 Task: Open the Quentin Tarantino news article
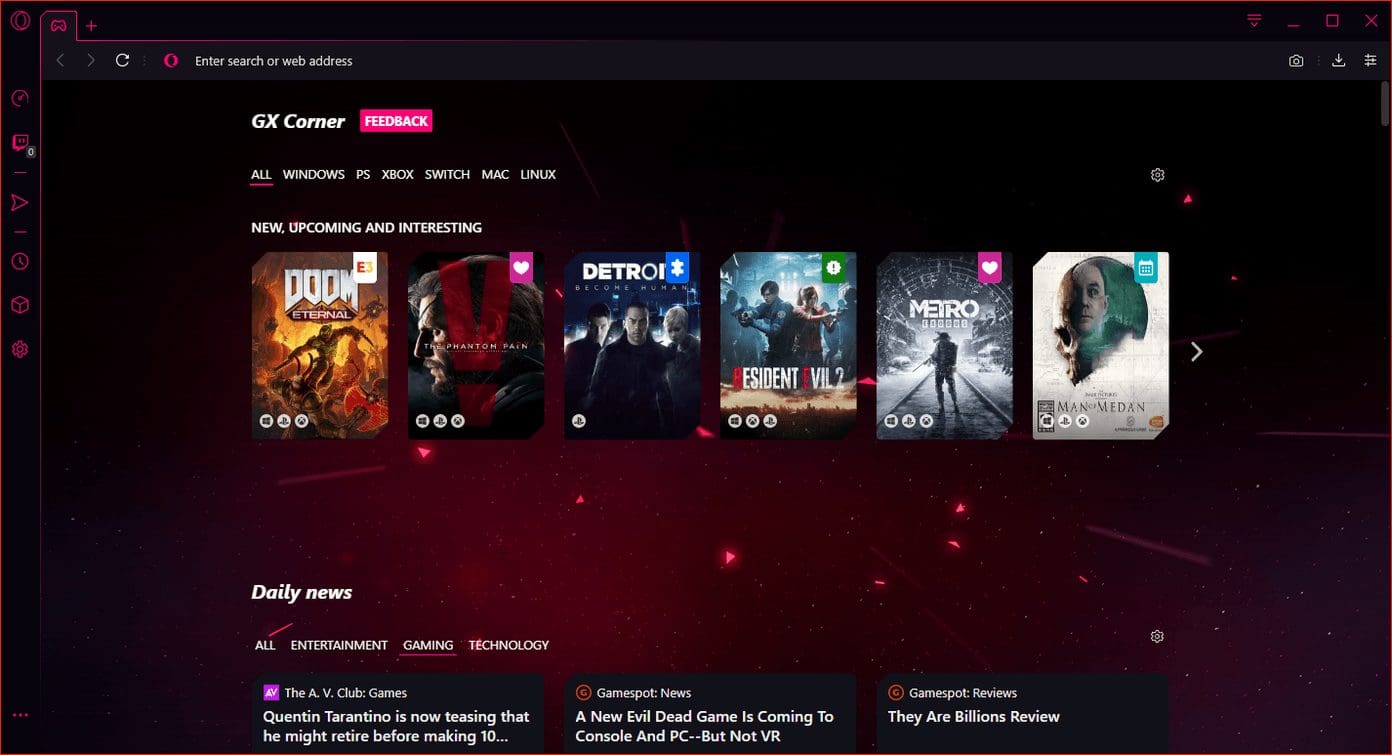(396, 726)
